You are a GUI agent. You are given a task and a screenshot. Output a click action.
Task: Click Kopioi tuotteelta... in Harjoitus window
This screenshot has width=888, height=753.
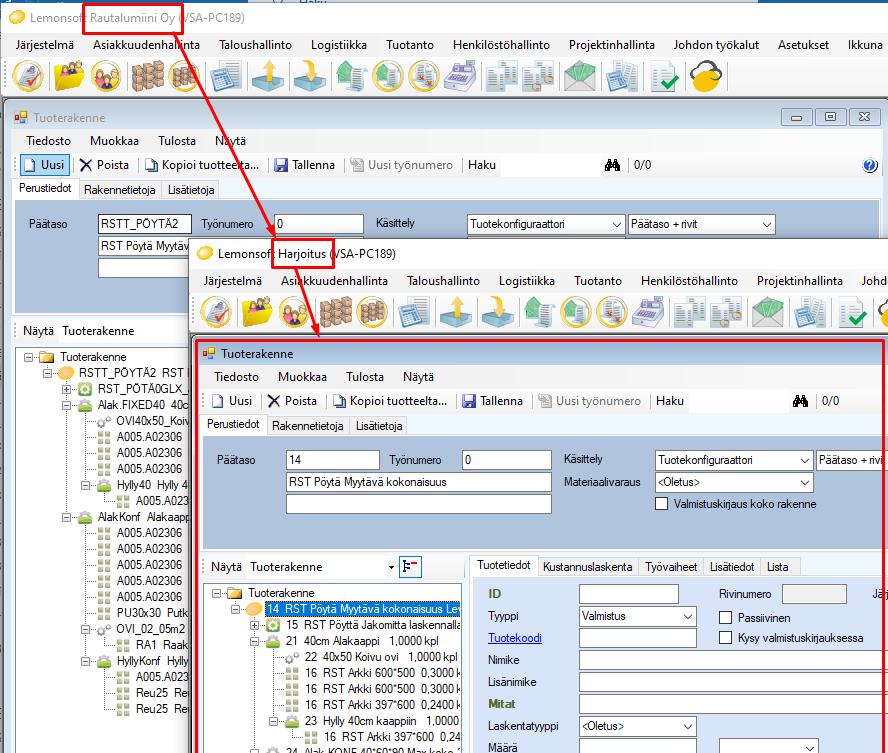tap(390, 401)
